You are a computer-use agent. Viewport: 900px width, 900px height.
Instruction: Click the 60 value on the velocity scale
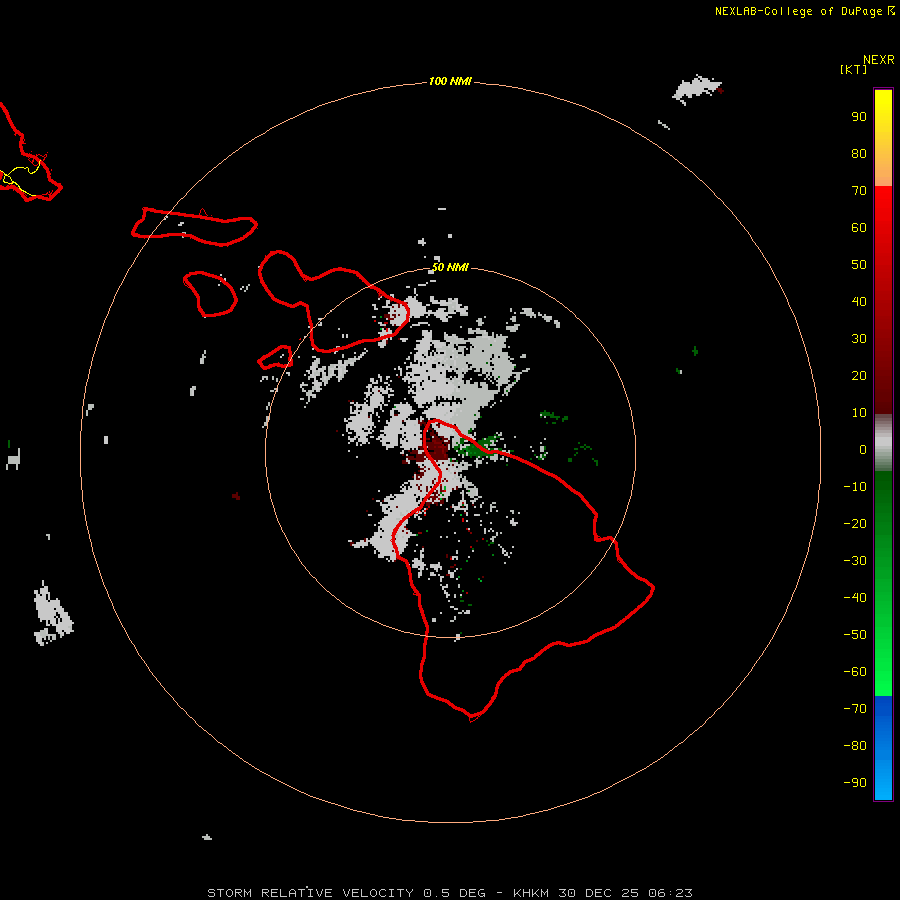[x=859, y=227]
